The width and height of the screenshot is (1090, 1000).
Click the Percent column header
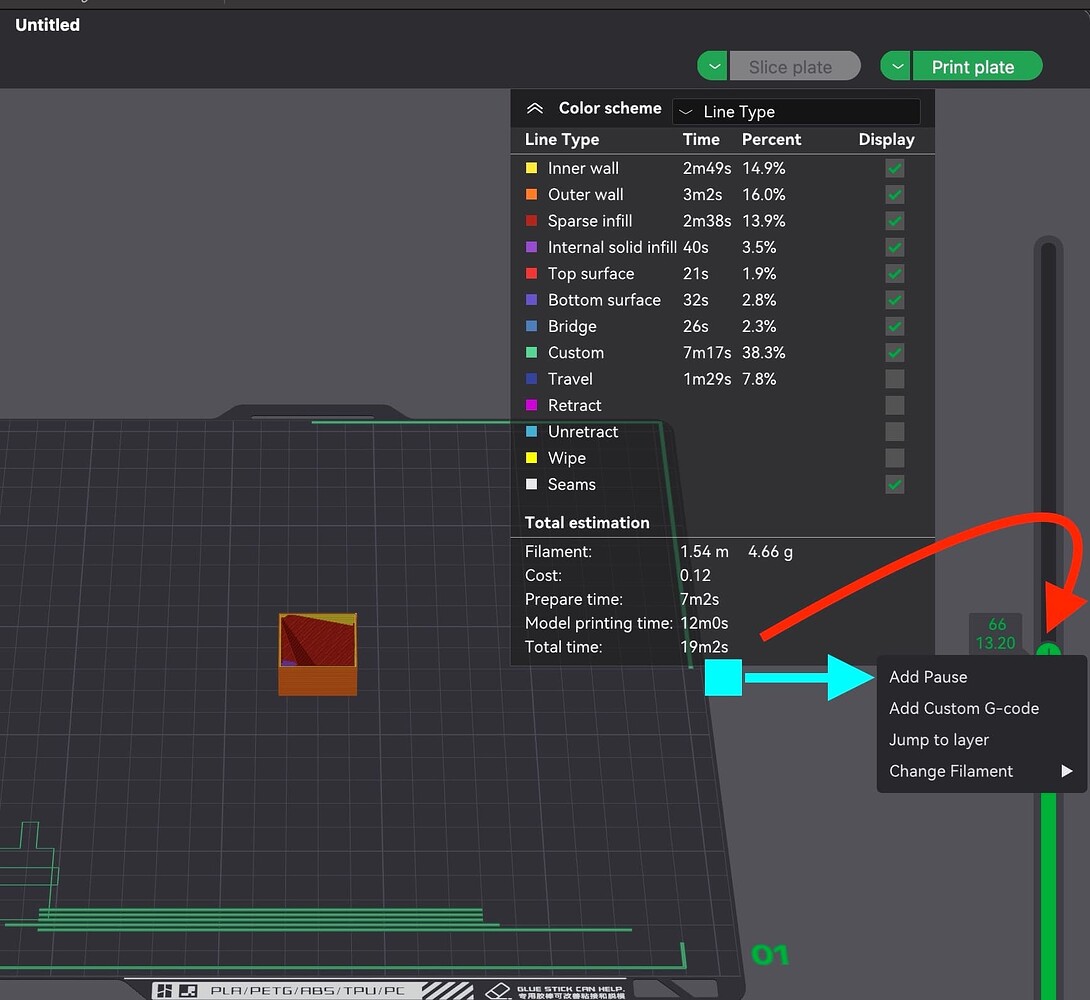coord(771,140)
